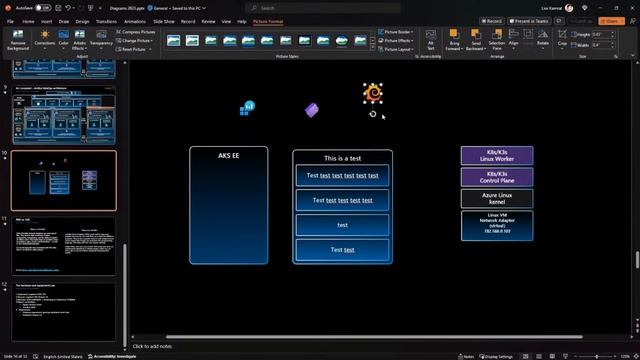Click the 'Click to add notes' area
640x360 pixels.
pos(152,346)
